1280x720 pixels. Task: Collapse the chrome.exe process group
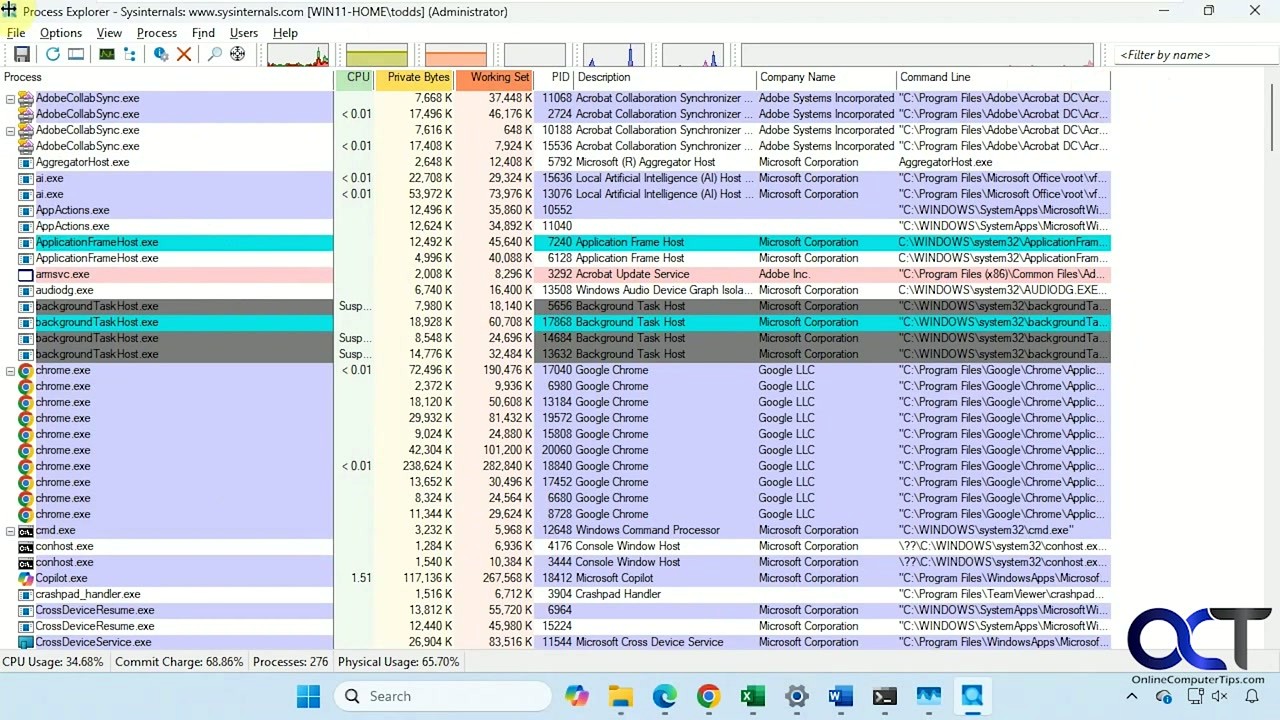9,369
